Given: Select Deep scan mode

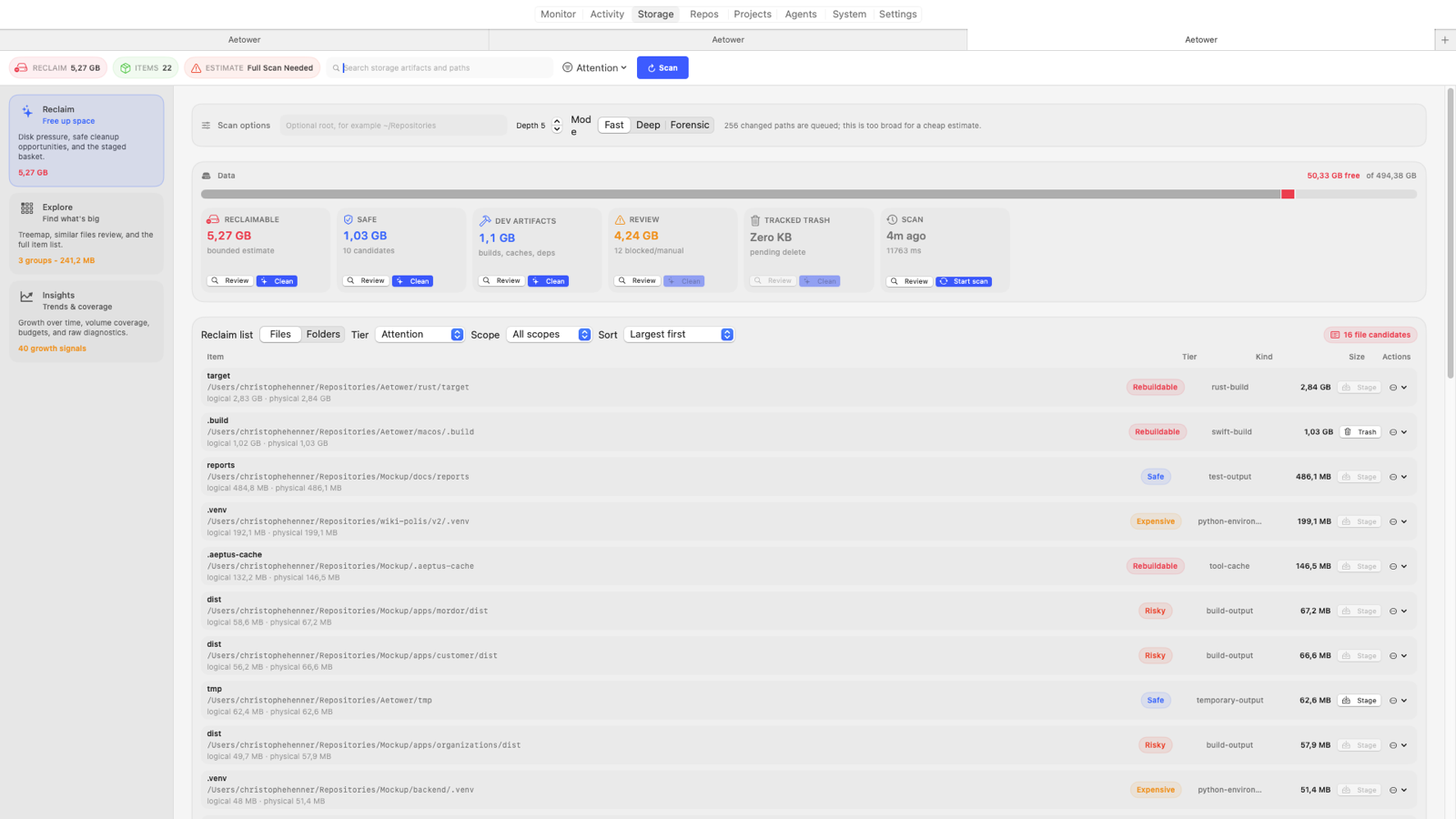Looking at the screenshot, I should [x=648, y=125].
